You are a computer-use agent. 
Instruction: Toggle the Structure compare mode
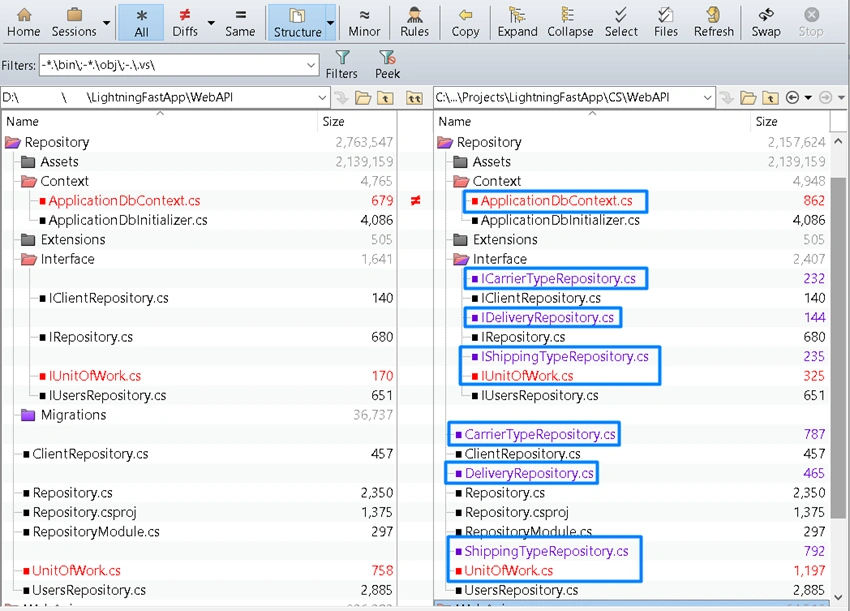tap(297, 22)
